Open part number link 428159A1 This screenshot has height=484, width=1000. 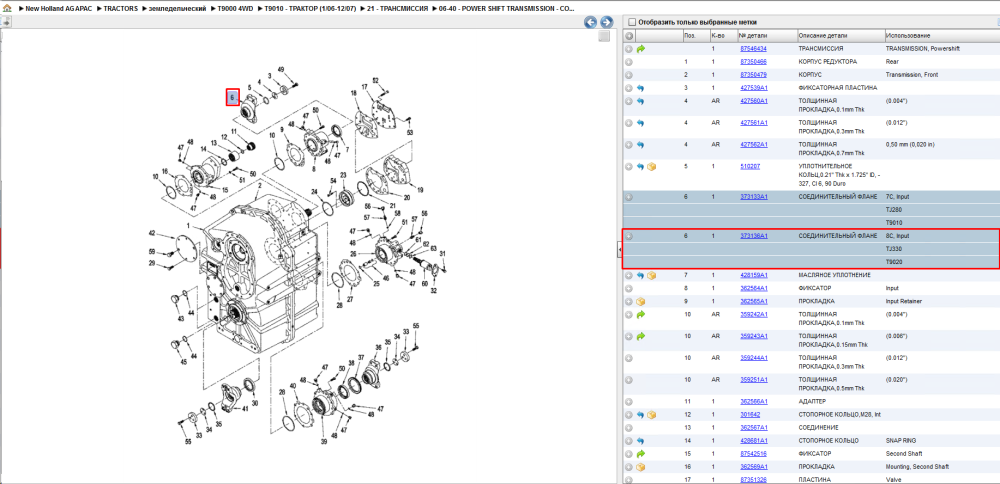click(x=754, y=275)
